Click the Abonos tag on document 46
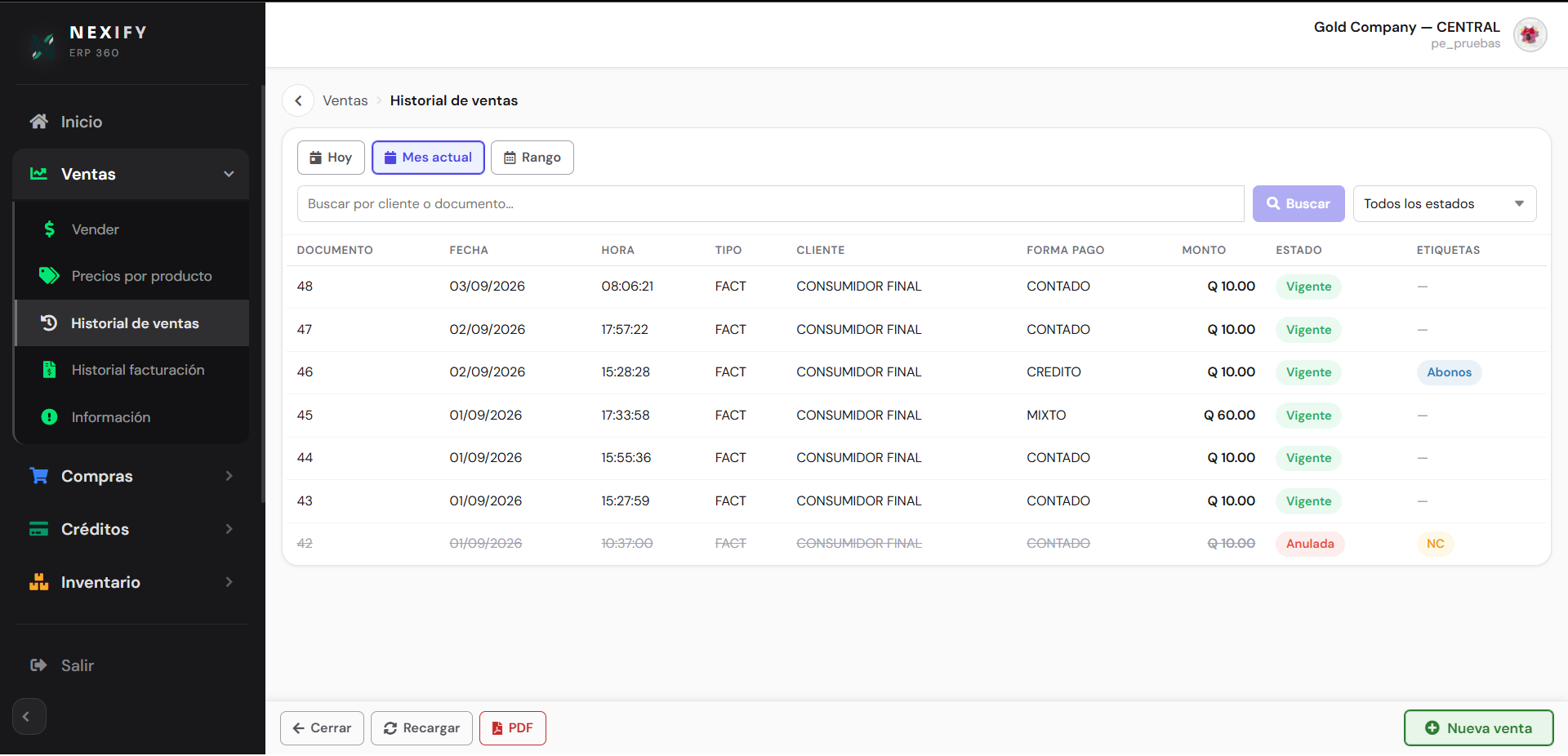Viewport: 1568px width, 756px height. coord(1449,372)
